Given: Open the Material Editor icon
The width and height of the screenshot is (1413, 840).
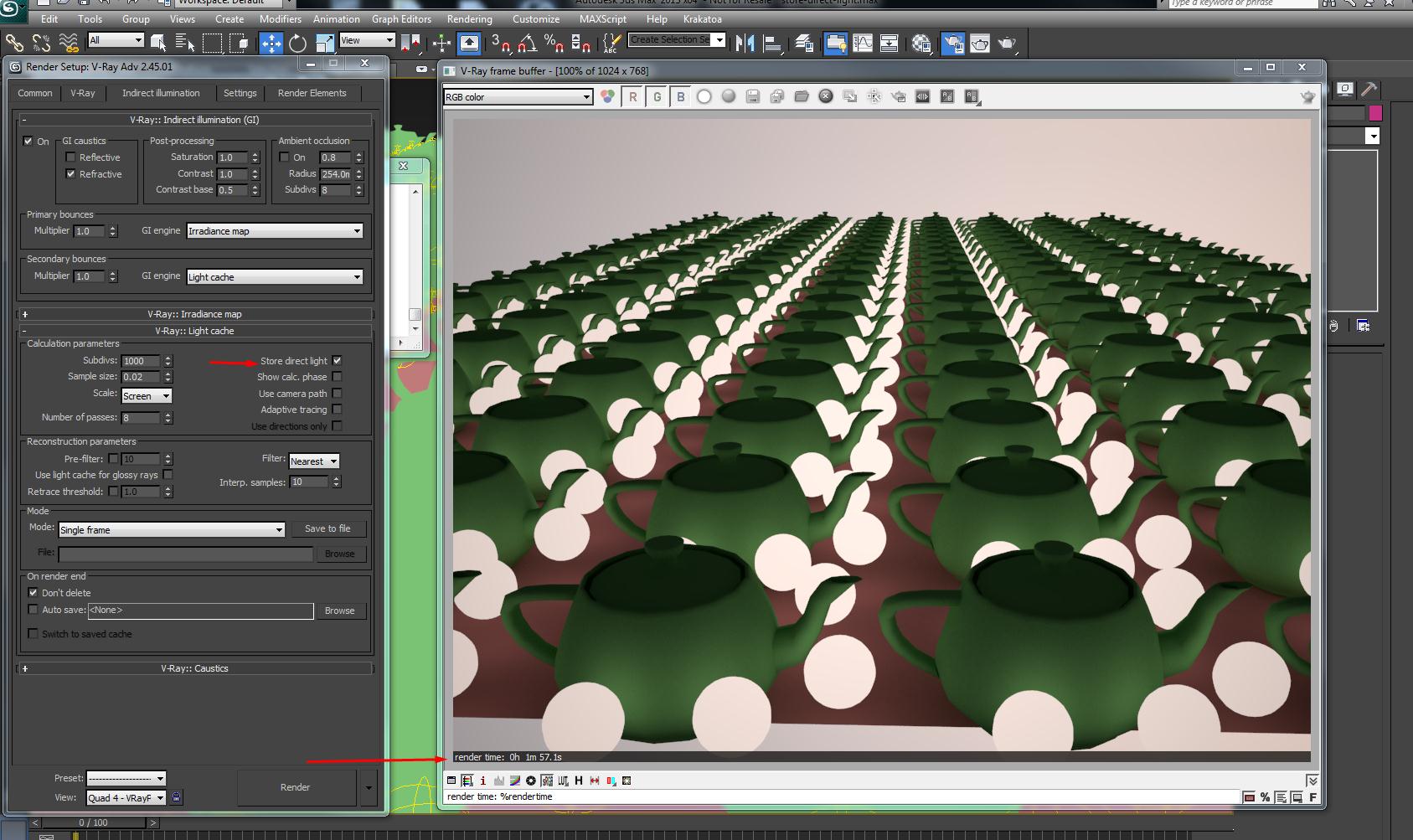Looking at the screenshot, I should 921,43.
